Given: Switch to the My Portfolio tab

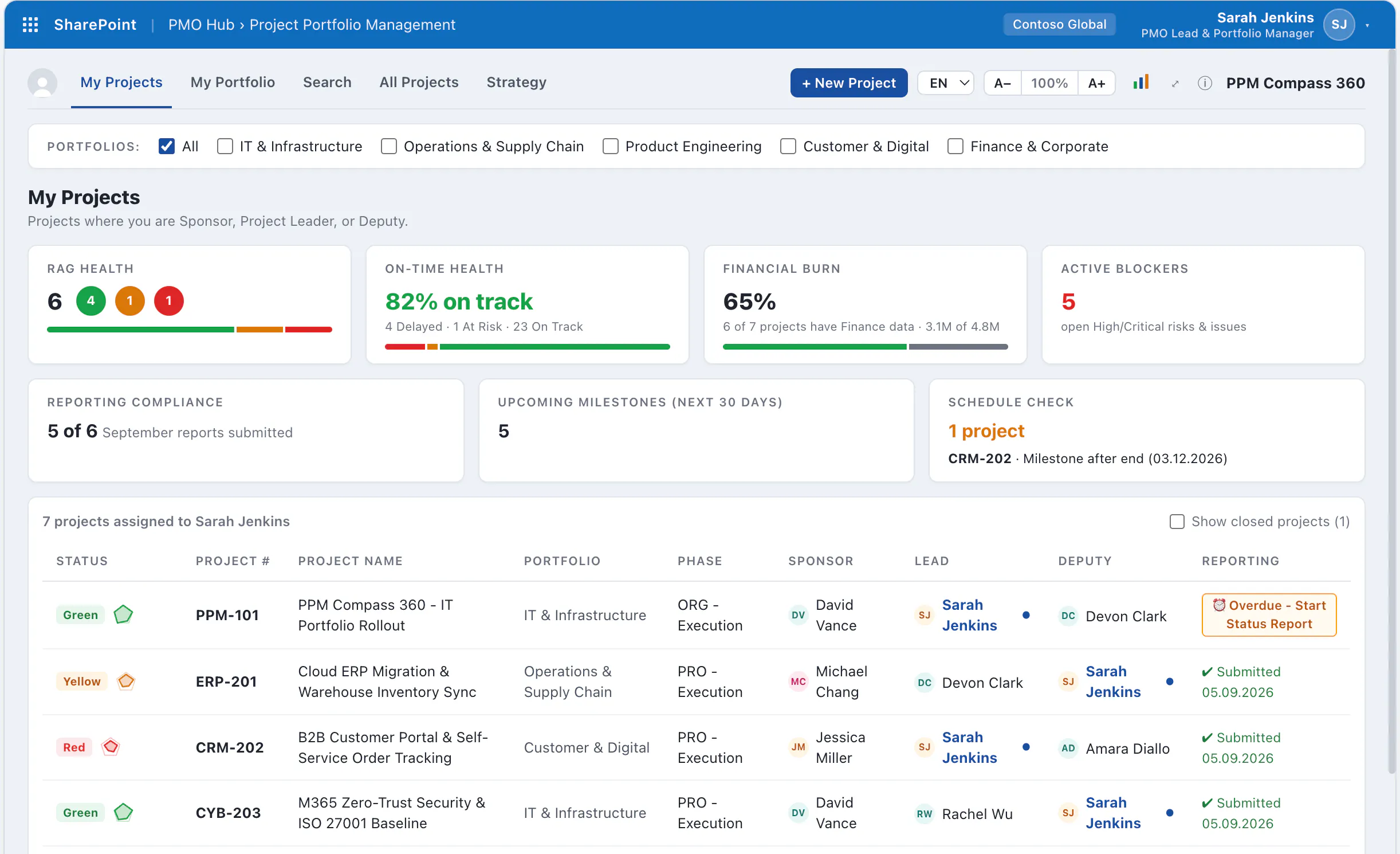Looking at the screenshot, I should pyautogui.click(x=233, y=83).
